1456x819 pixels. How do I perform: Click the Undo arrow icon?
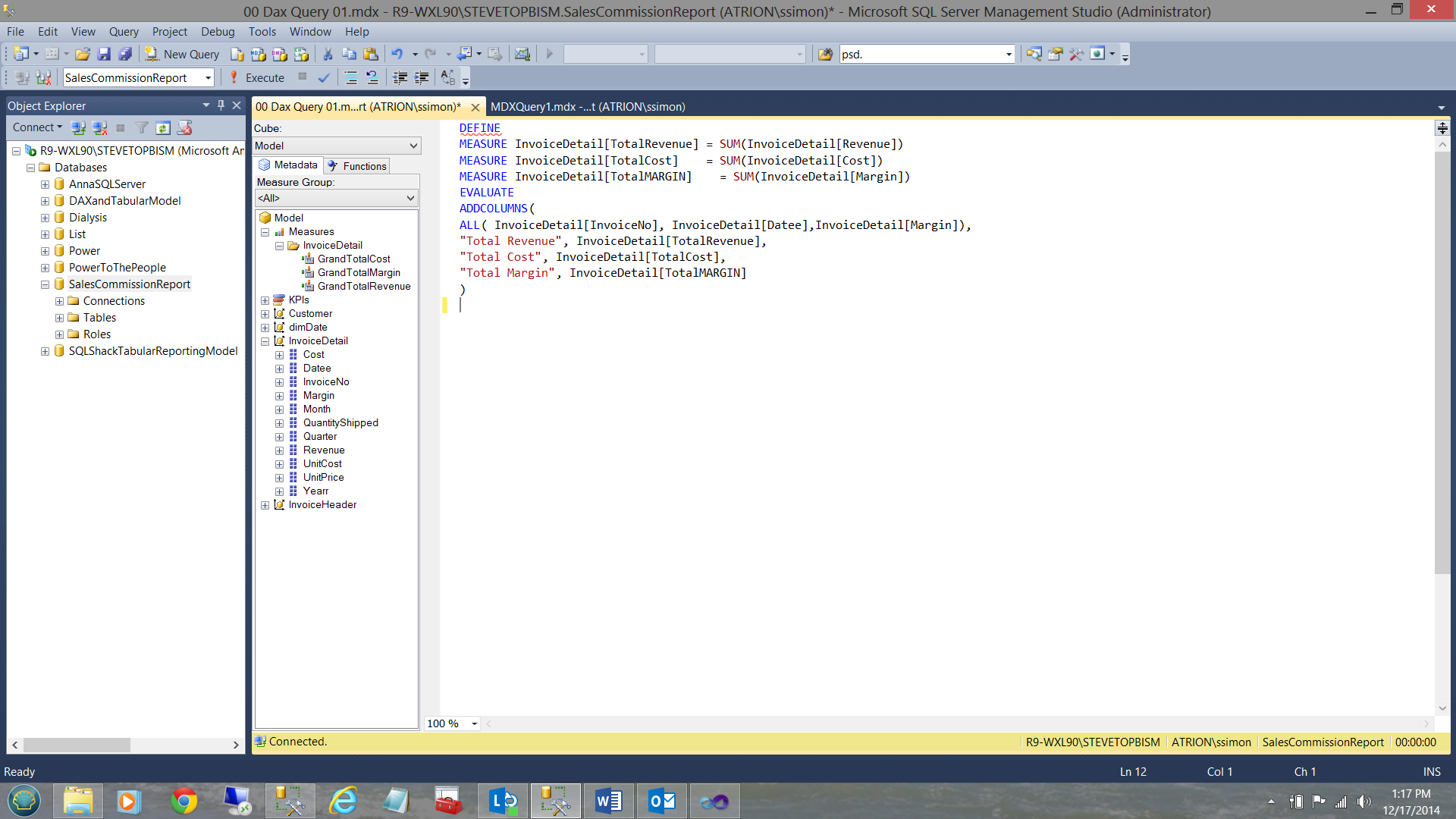click(397, 54)
